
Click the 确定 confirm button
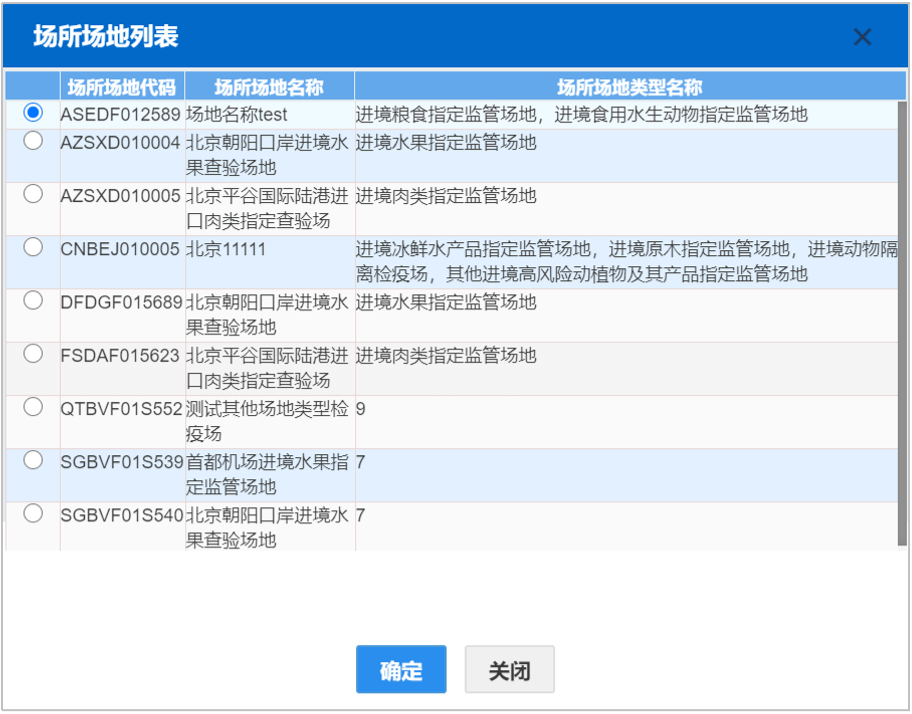click(401, 669)
